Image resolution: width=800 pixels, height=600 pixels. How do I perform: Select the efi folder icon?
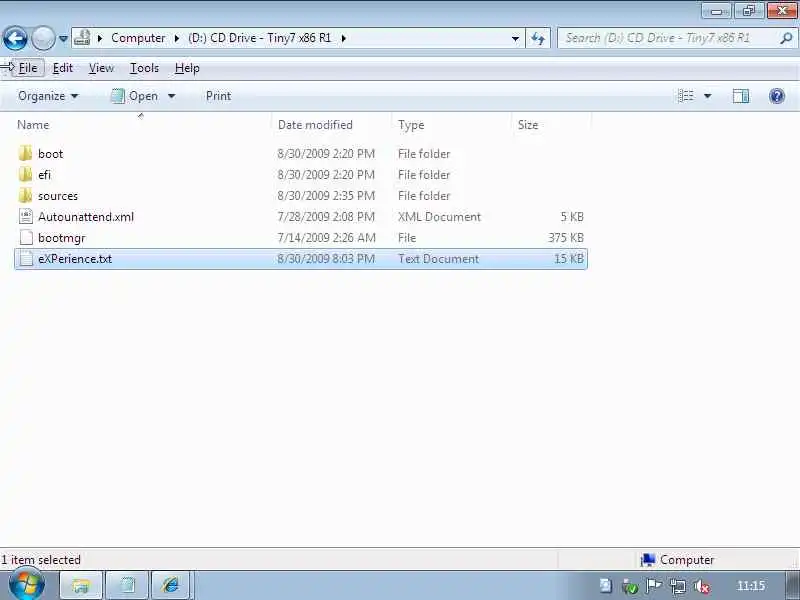(x=25, y=174)
